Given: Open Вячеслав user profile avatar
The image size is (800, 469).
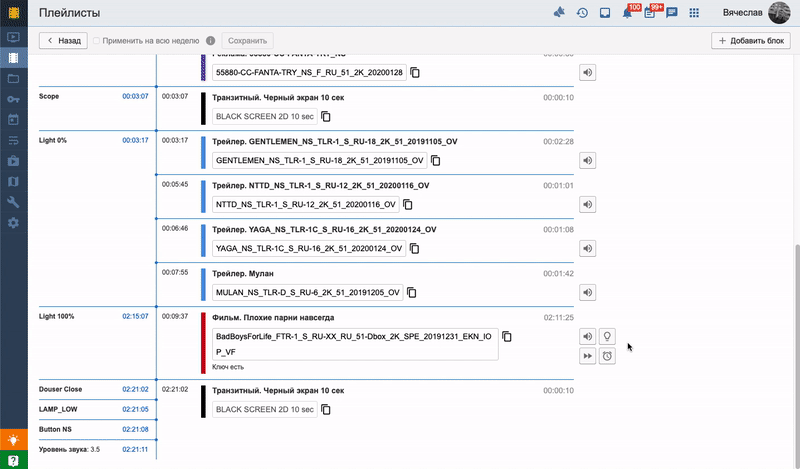Looking at the screenshot, I should pos(779,13).
